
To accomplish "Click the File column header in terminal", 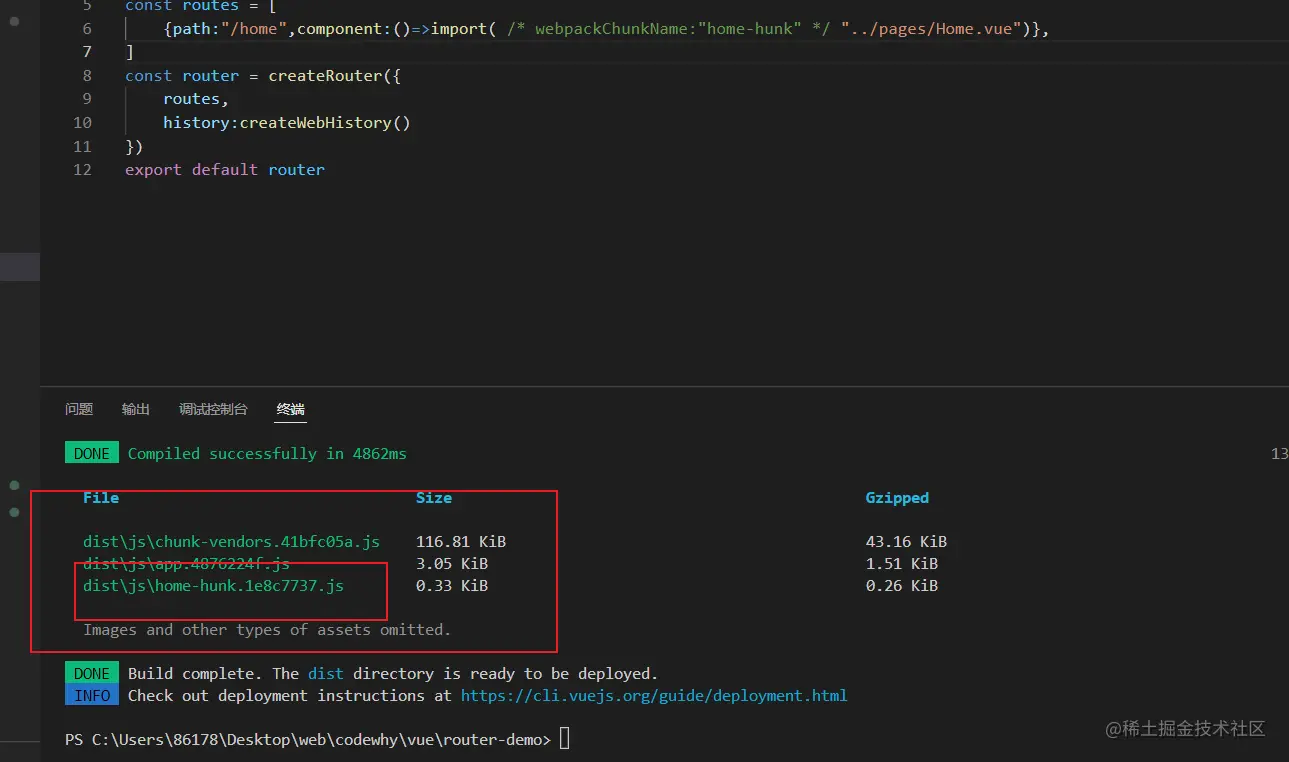I will pyautogui.click(x=101, y=497).
